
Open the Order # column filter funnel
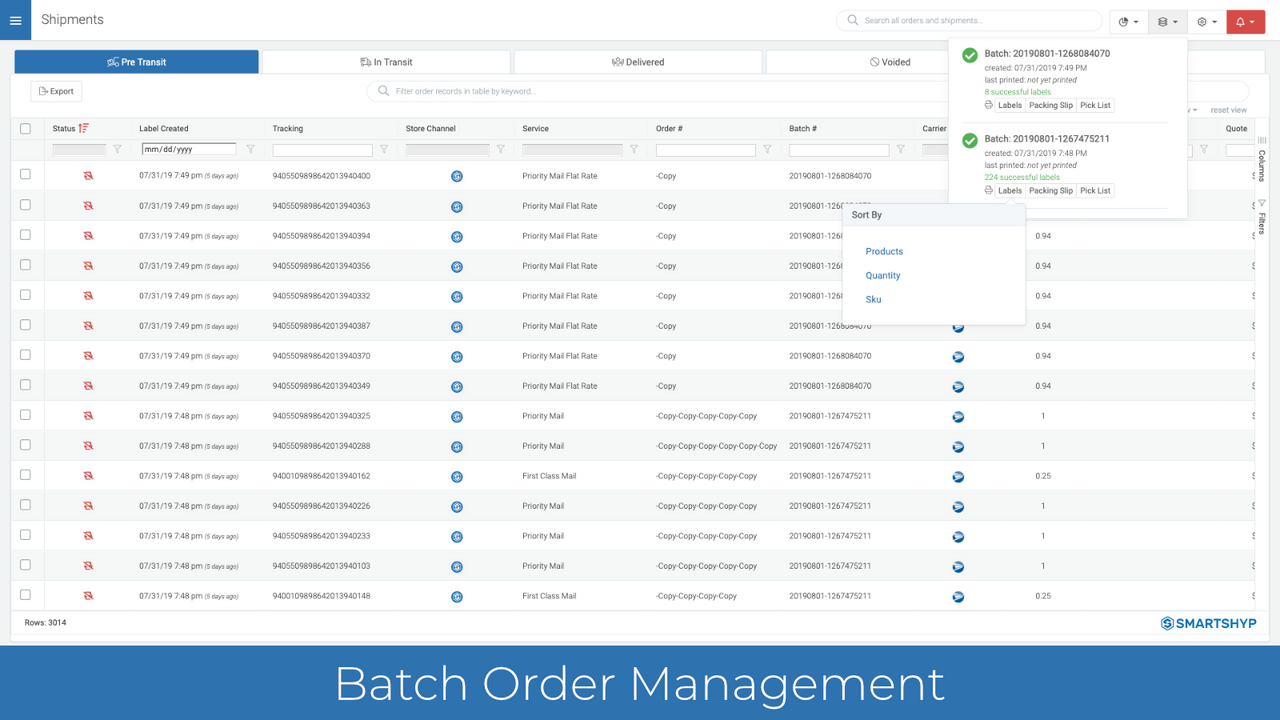[x=765, y=149]
